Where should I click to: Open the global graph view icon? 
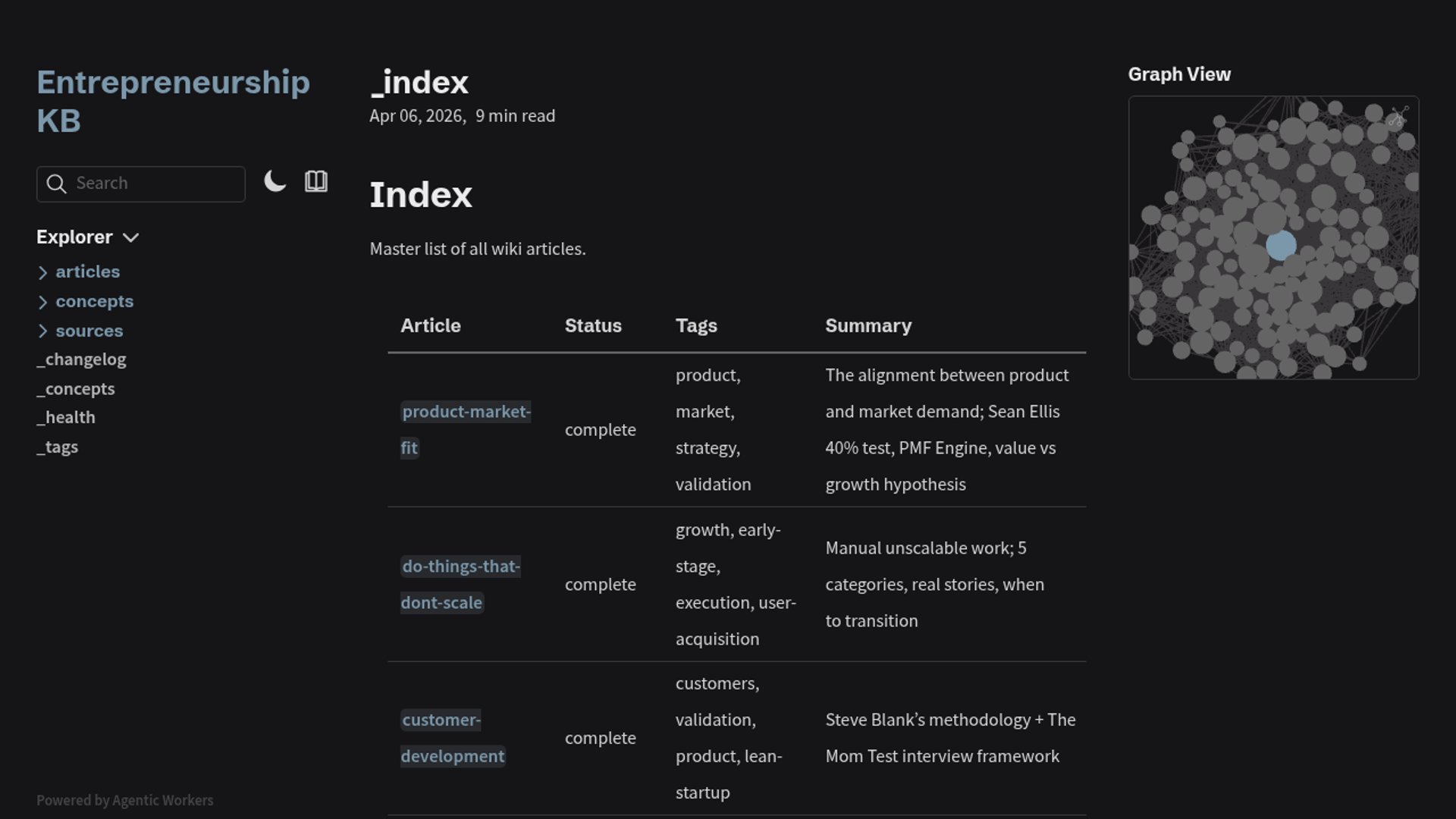1398,117
